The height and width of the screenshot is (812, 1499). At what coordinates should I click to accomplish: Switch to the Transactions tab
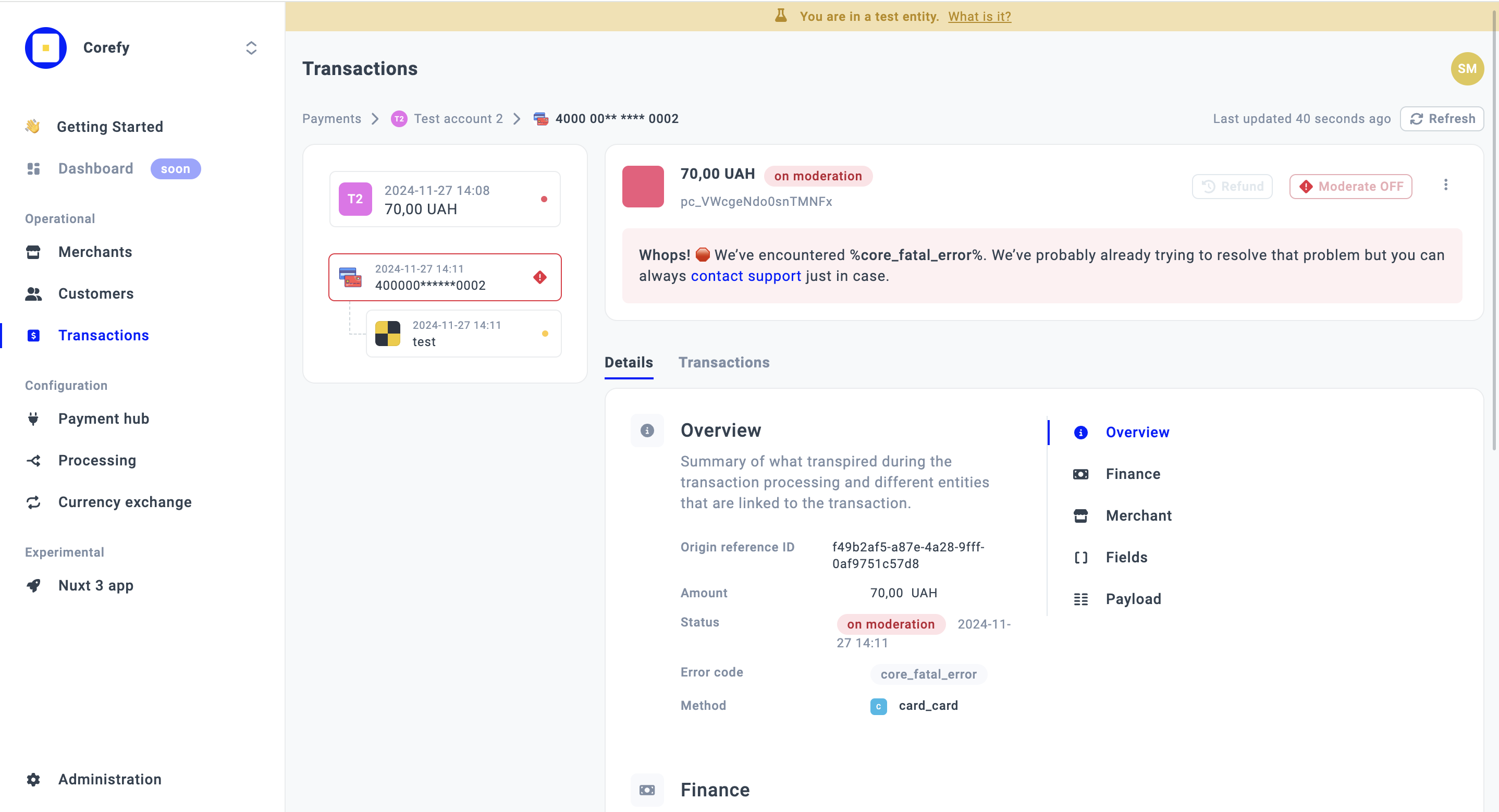point(723,362)
